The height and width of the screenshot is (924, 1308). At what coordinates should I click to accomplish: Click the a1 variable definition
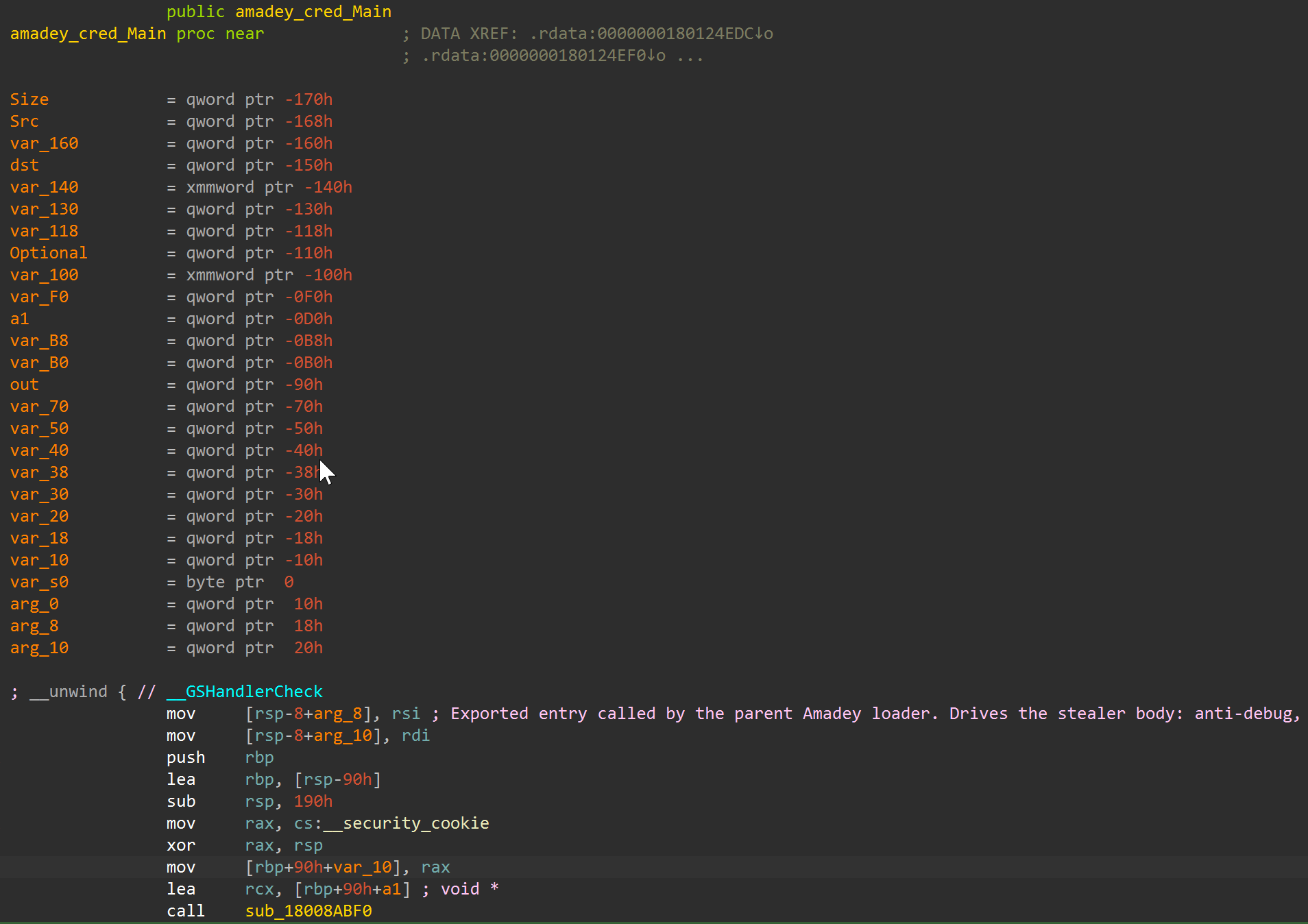point(20,319)
